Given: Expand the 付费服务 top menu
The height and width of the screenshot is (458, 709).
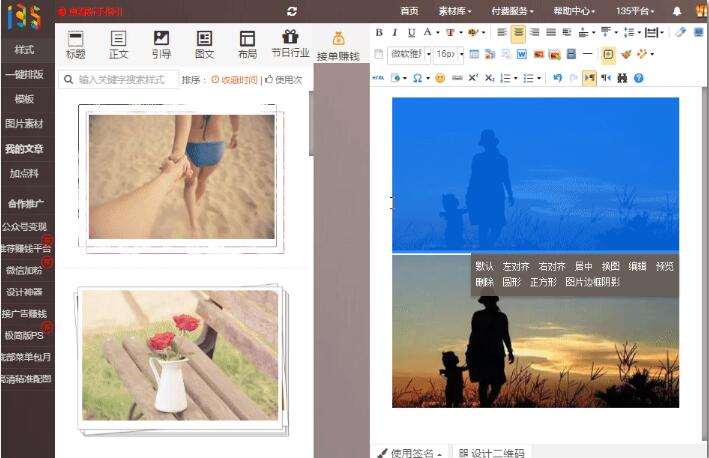Looking at the screenshot, I should tap(512, 11).
